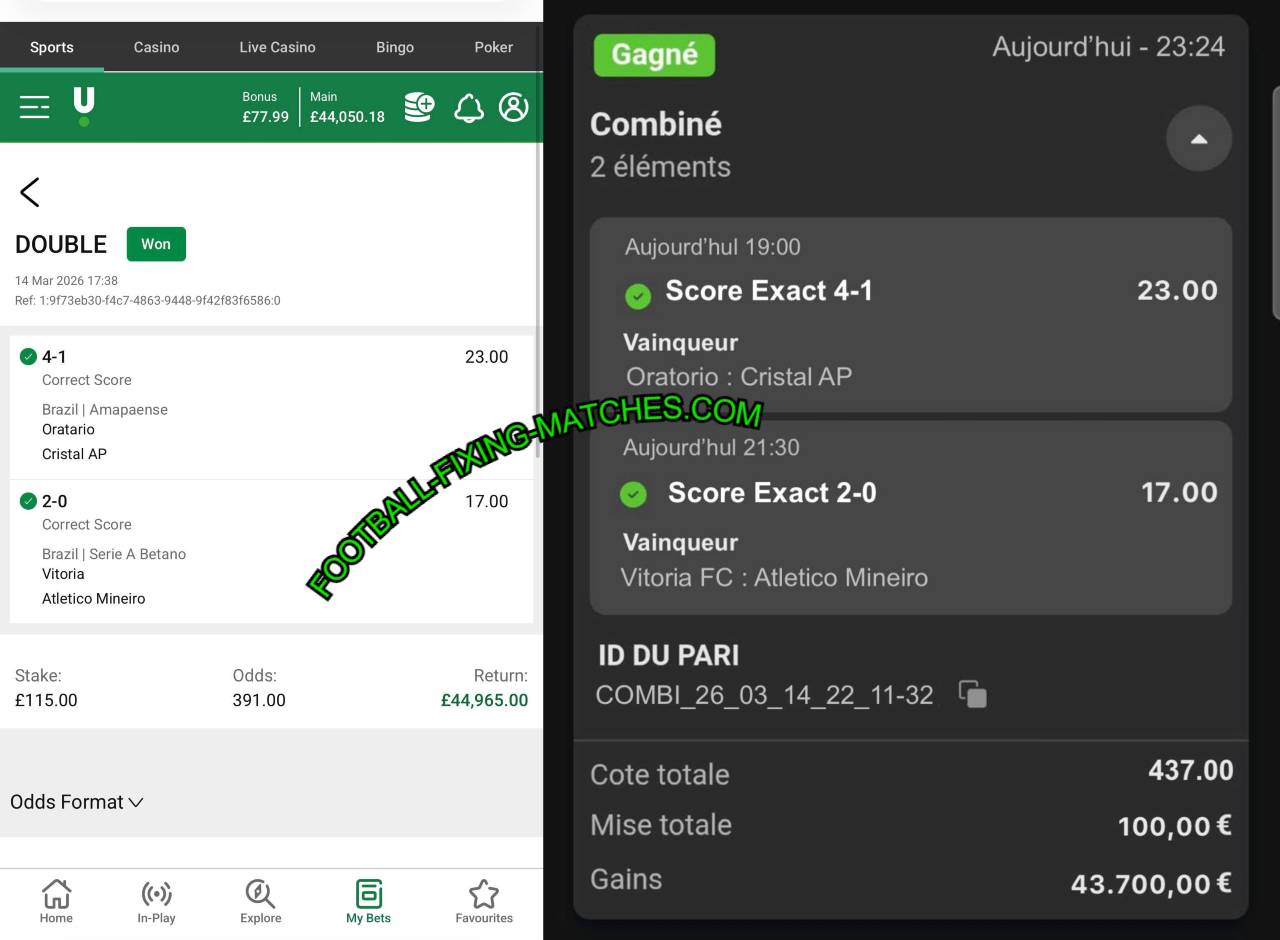Select the My Bets tab
The width and height of the screenshot is (1280, 940).
368,900
